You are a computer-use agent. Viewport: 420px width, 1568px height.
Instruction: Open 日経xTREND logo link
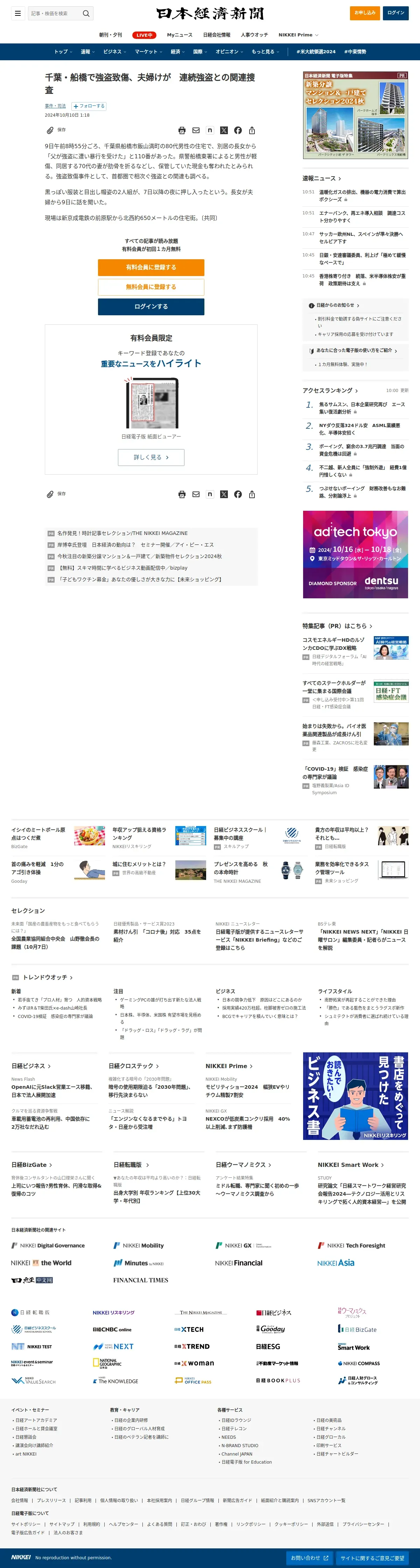(x=192, y=1346)
